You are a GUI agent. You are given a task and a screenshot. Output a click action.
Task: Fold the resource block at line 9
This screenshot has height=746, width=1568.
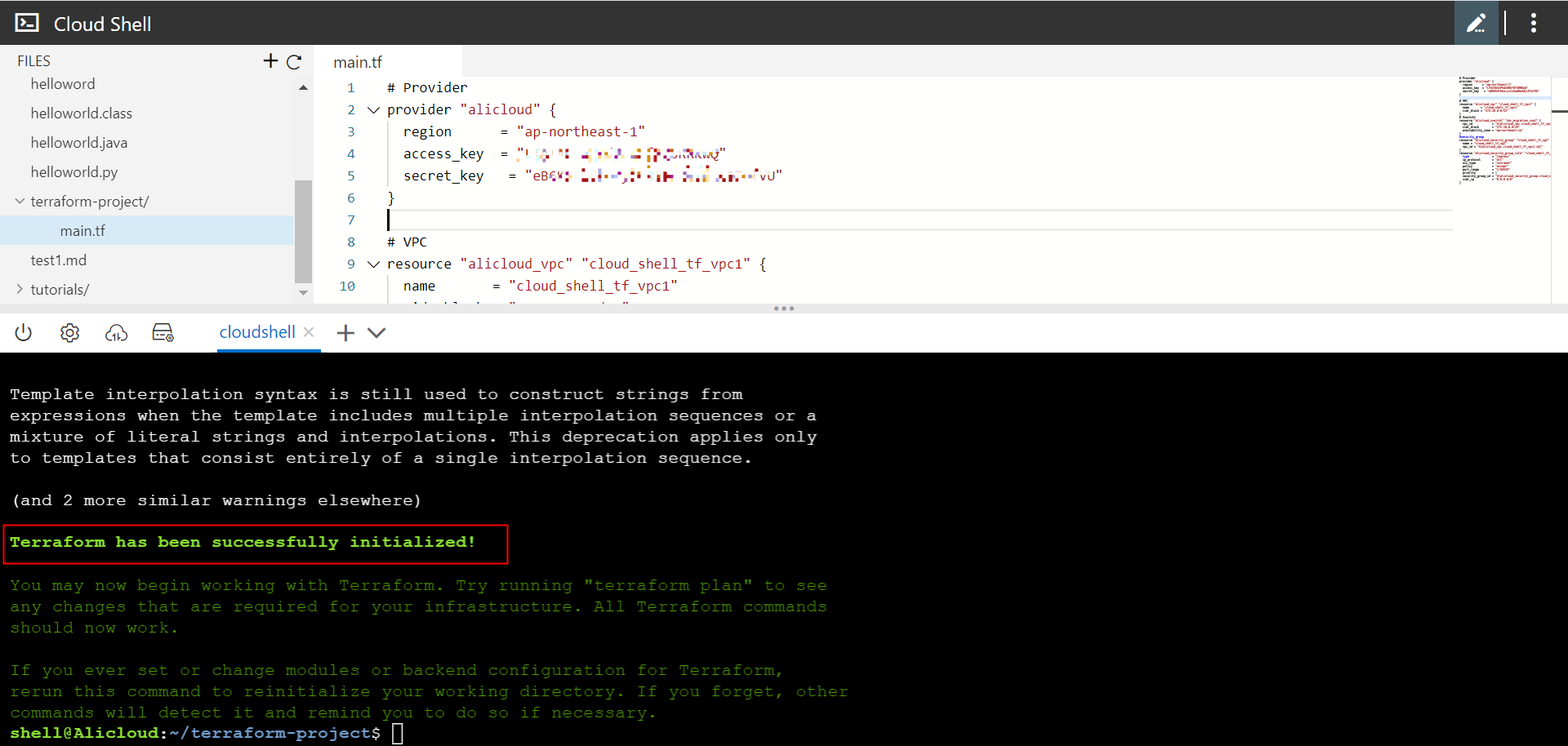tap(373, 264)
